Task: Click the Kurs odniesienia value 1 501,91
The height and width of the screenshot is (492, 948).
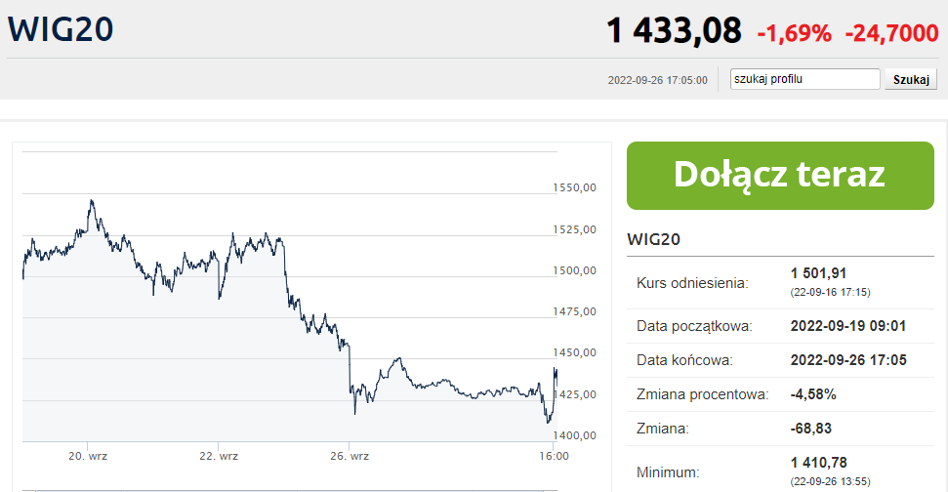Action: tap(819, 273)
